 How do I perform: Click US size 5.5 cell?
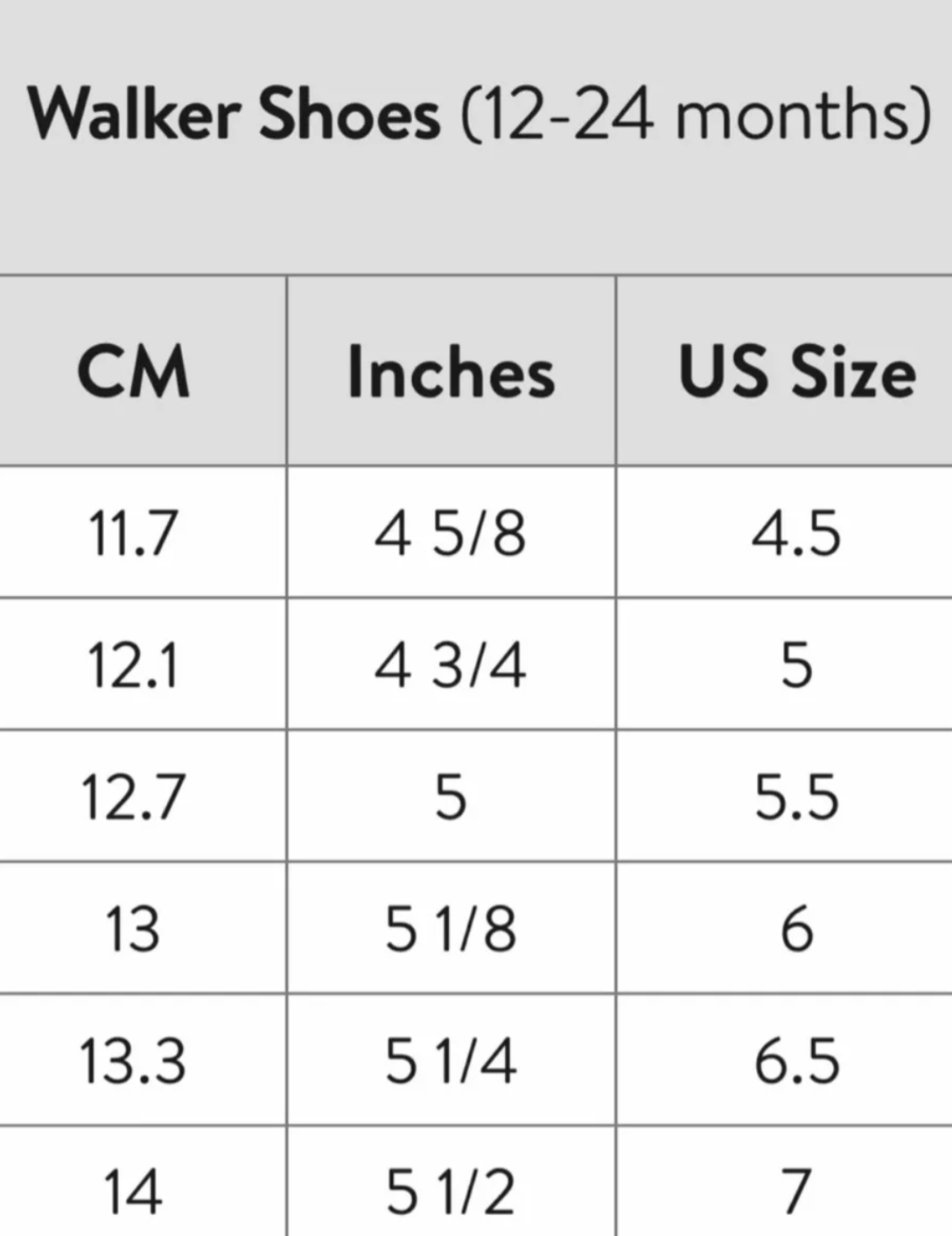[x=796, y=797]
